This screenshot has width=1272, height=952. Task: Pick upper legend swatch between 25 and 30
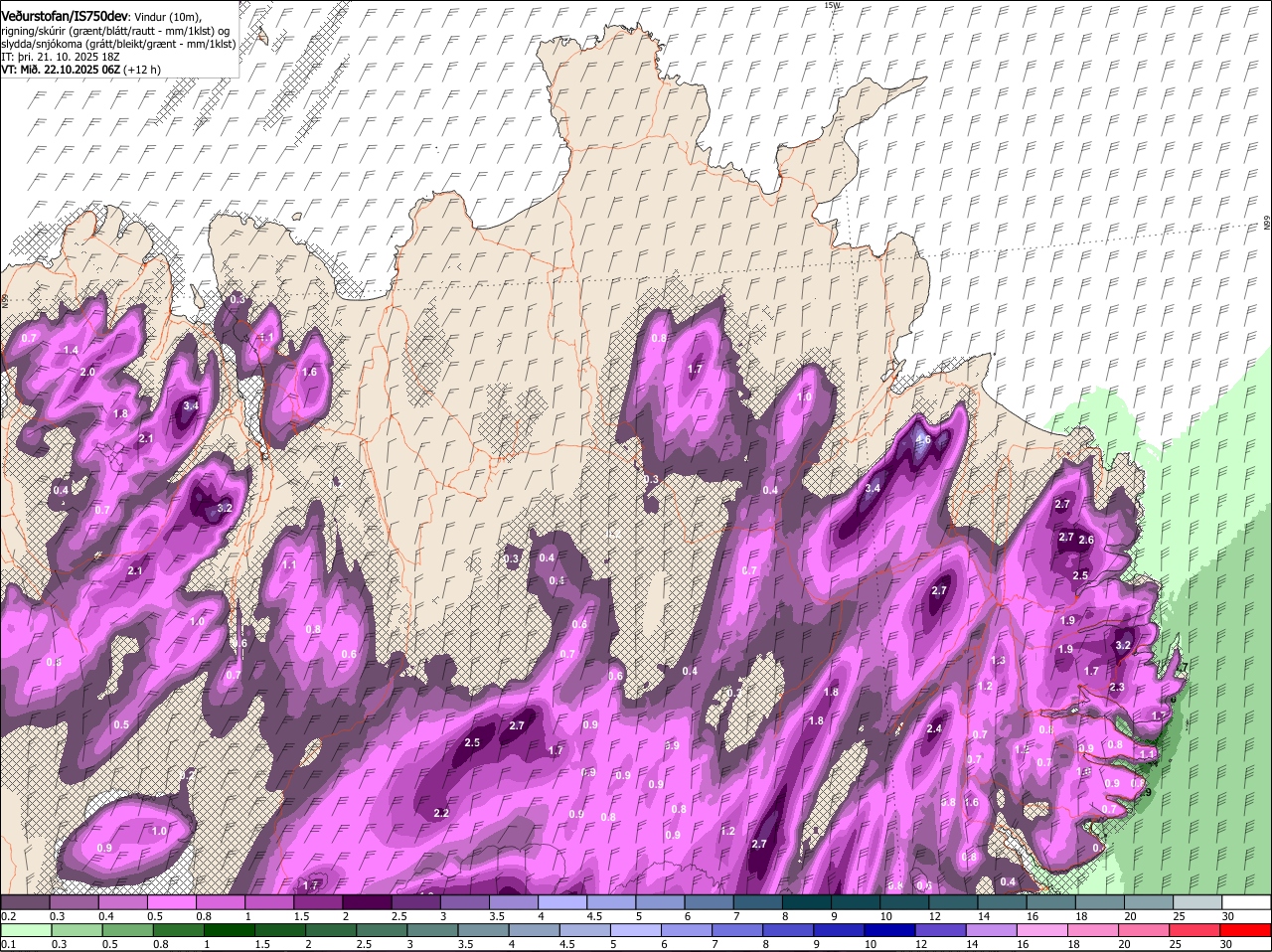(x=1197, y=902)
